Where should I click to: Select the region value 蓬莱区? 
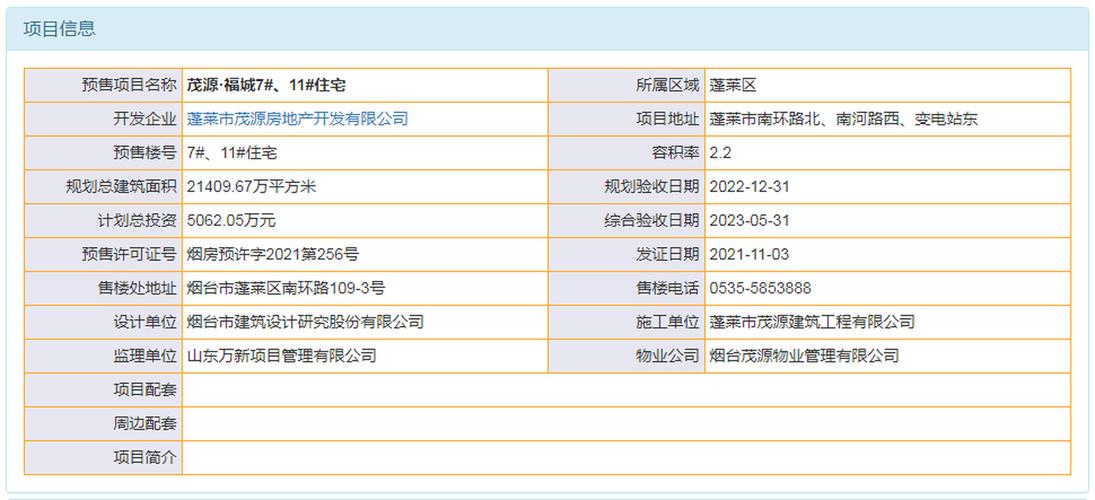coord(733,85)
